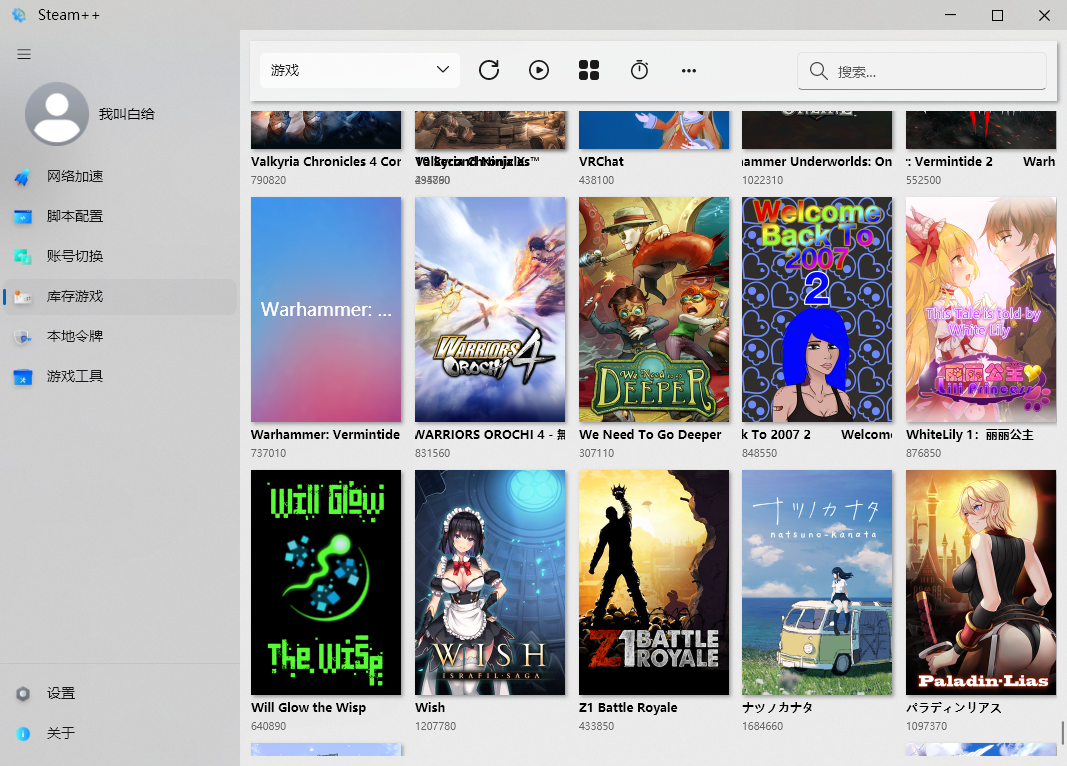This screenshot has height=766, width=1067.
Task: Click app ID '1207780'
Action: tap(436, 726)
